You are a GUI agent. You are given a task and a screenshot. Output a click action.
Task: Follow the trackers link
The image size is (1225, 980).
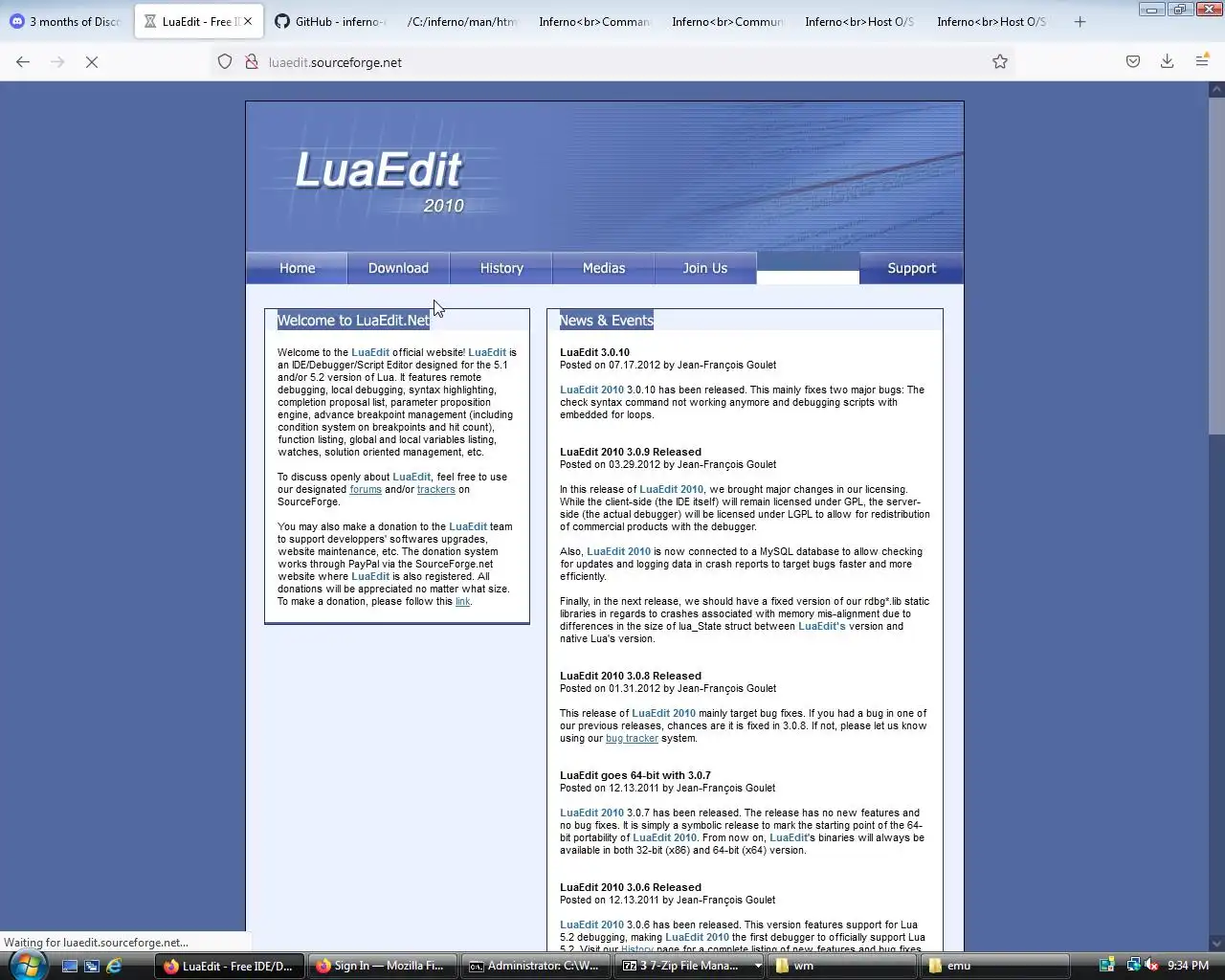pos(436,490)
